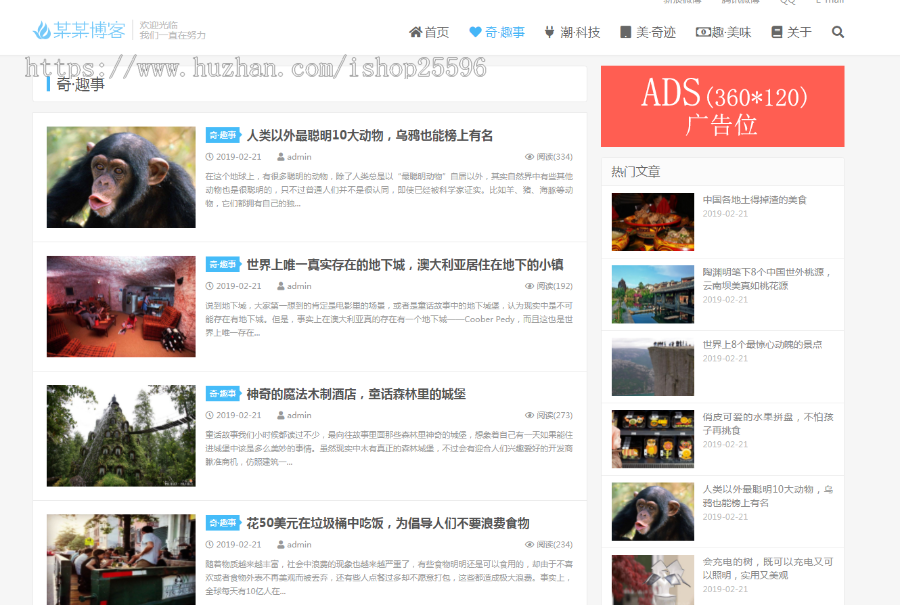Click the food dishes thumbnail in 热门文章

[x=653, y=222]
